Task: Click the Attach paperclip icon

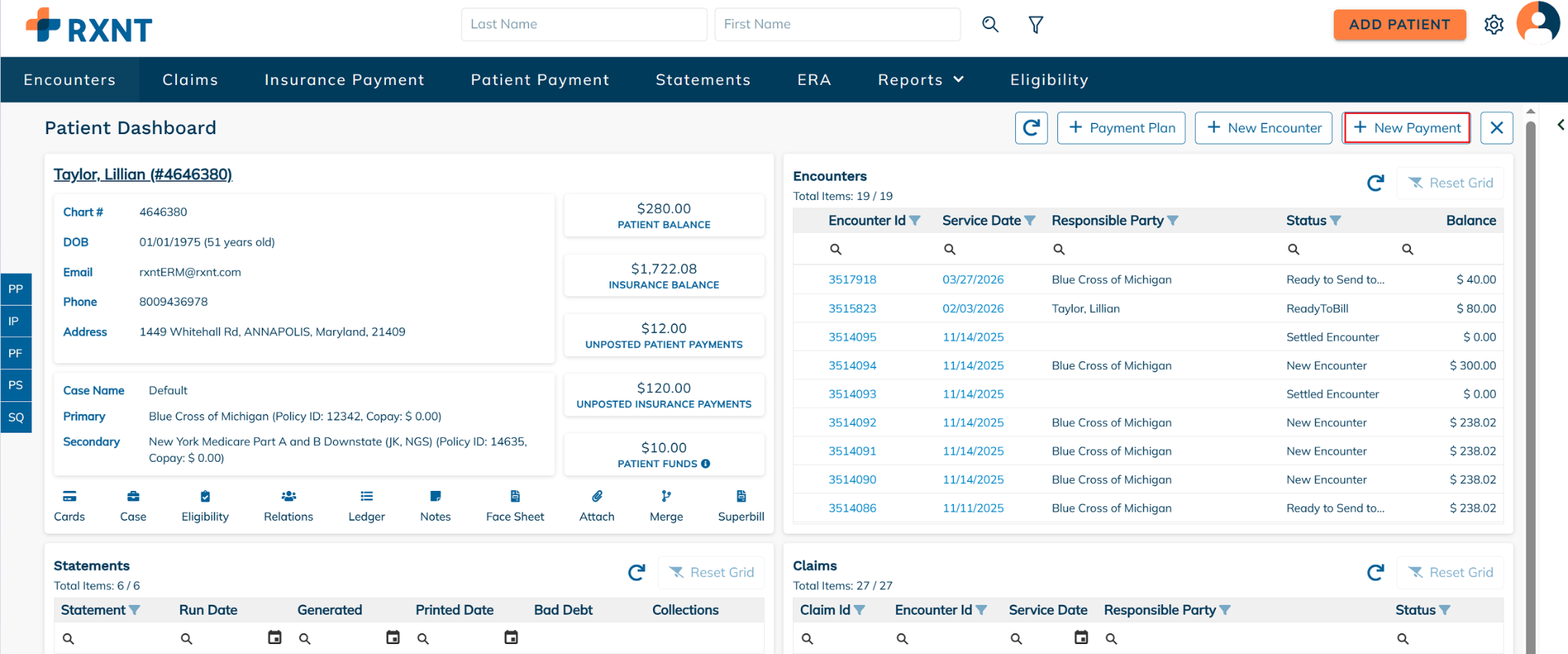Action: tap(596, 496)
